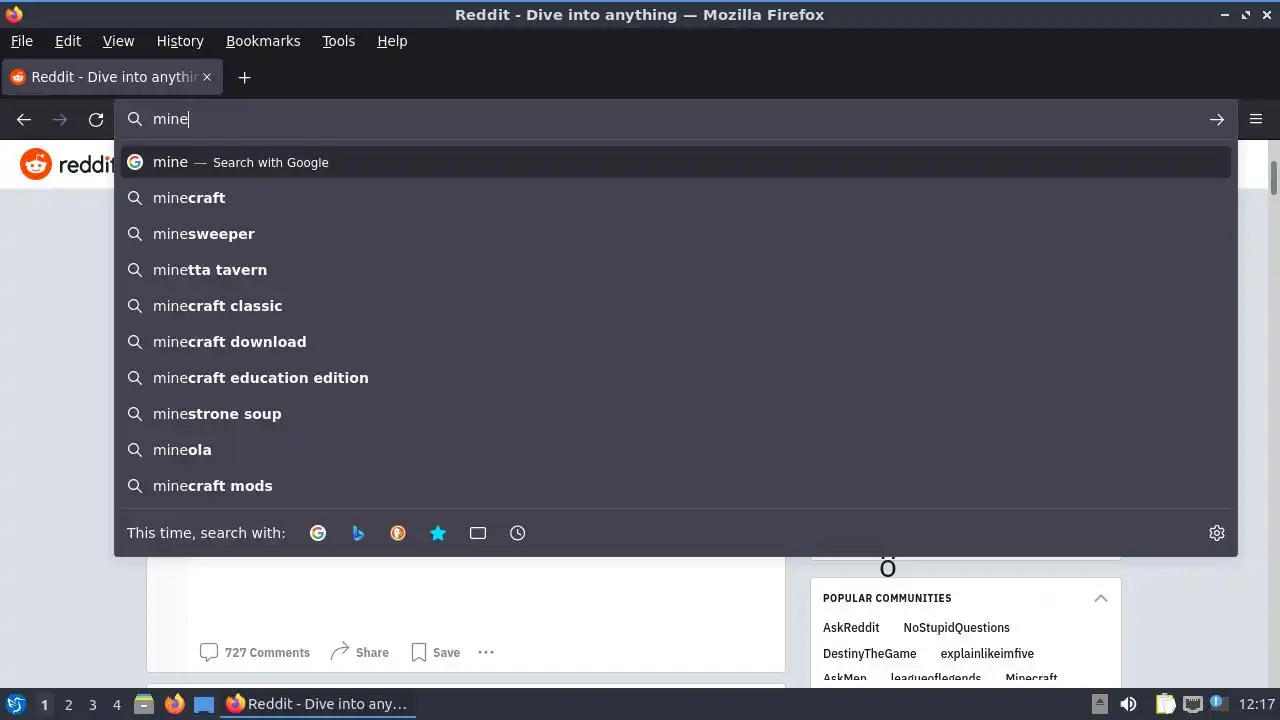Choose 'minecraft education edition' suggestion
Image resolution: width=1280 pixels, height=720 pixels.
(676, 378)
